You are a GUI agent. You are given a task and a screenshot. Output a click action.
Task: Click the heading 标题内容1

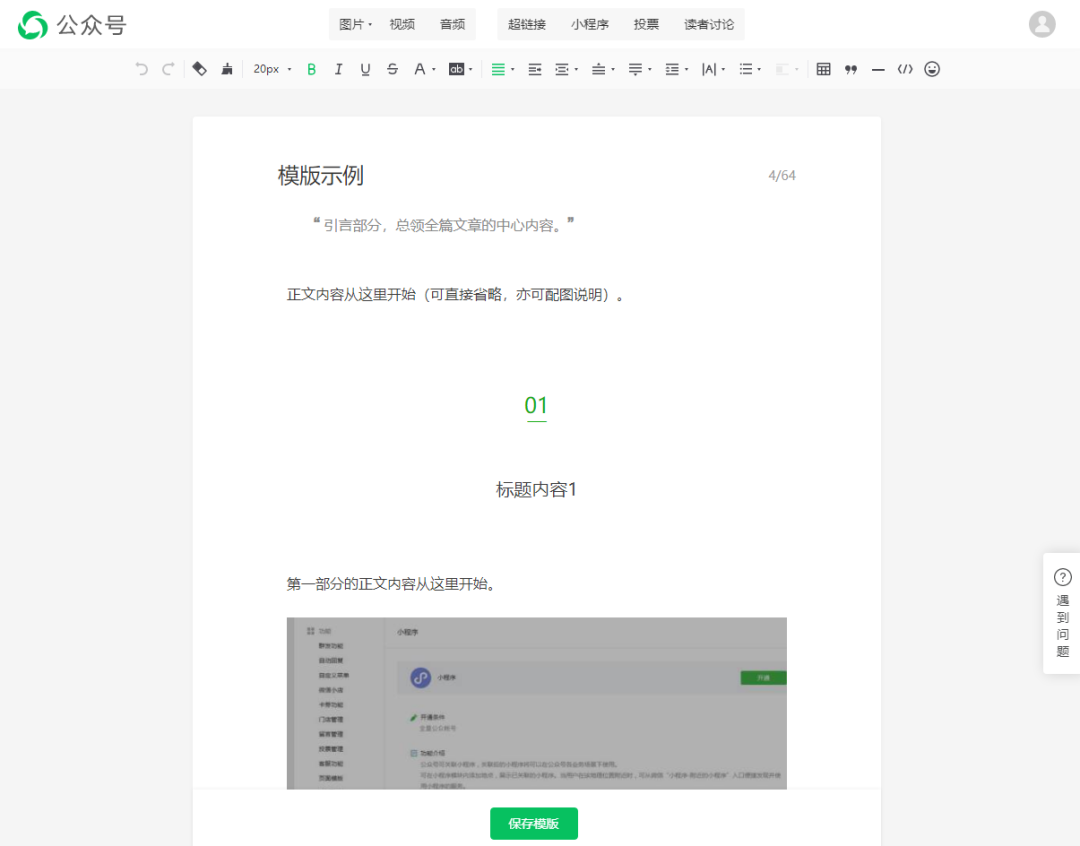tap(536, 490)
